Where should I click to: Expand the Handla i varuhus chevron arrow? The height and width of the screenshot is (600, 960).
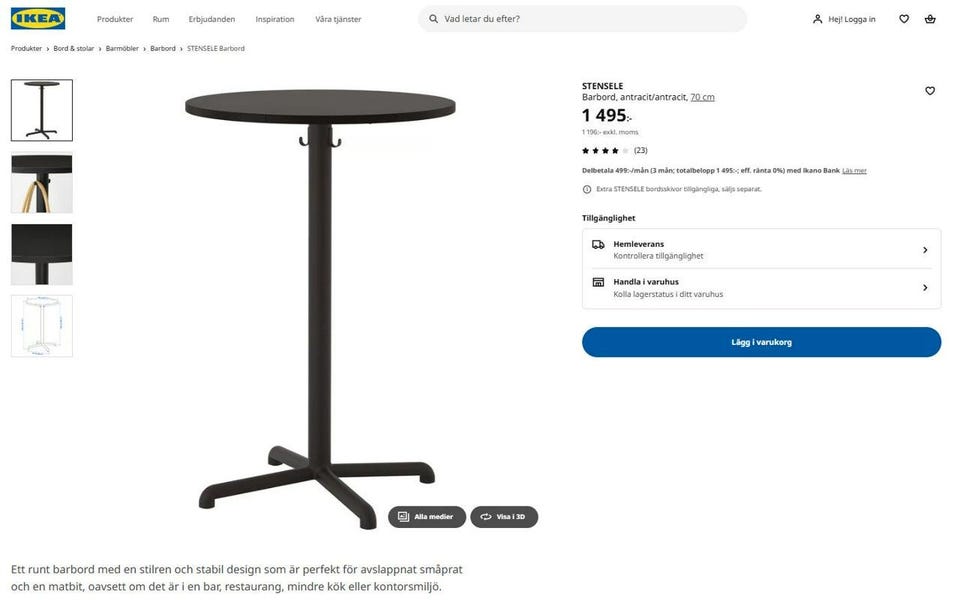pyautogui.click(x=925, y=288)
